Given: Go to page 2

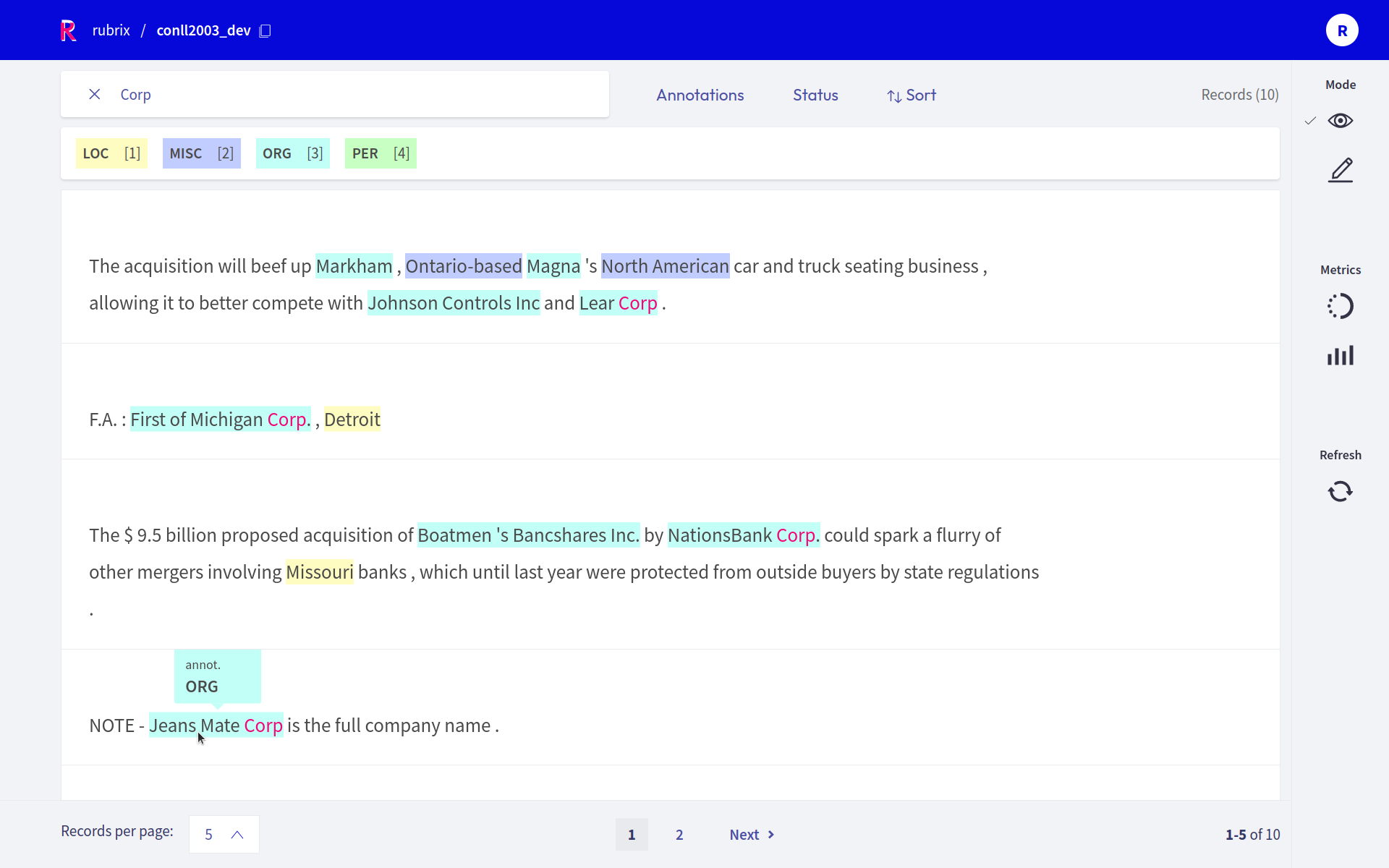Looking at the screenshot, I should tap(679, 835).
